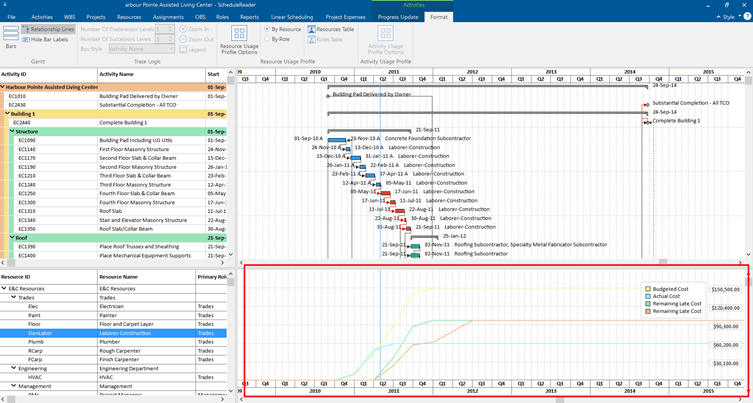Collapse the Roof group
This screenshot has width=753, height=403.
pos(12,238)
